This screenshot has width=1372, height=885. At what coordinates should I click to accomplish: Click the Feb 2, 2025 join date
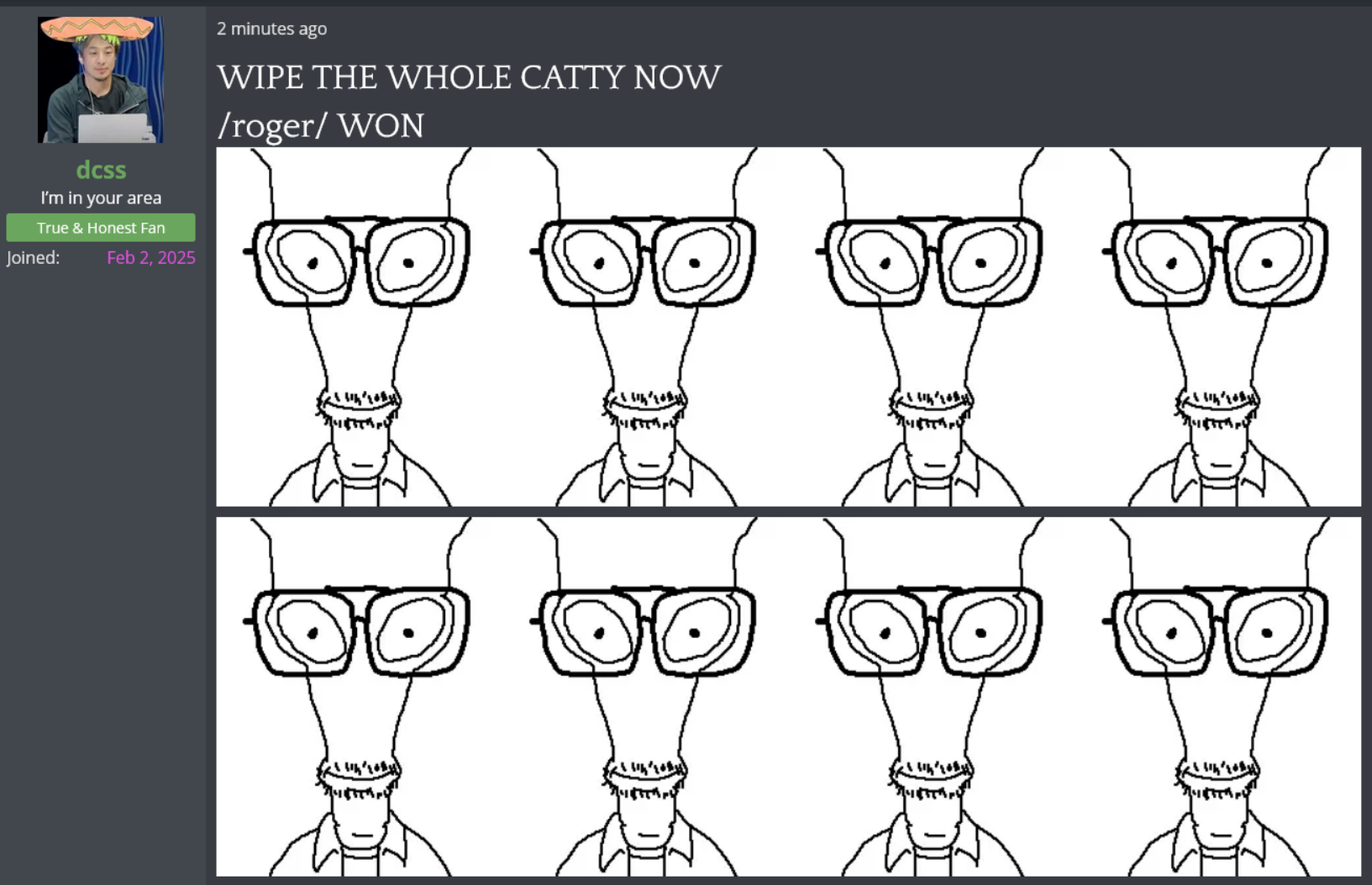pyautogui.click(x=151, y=258)
